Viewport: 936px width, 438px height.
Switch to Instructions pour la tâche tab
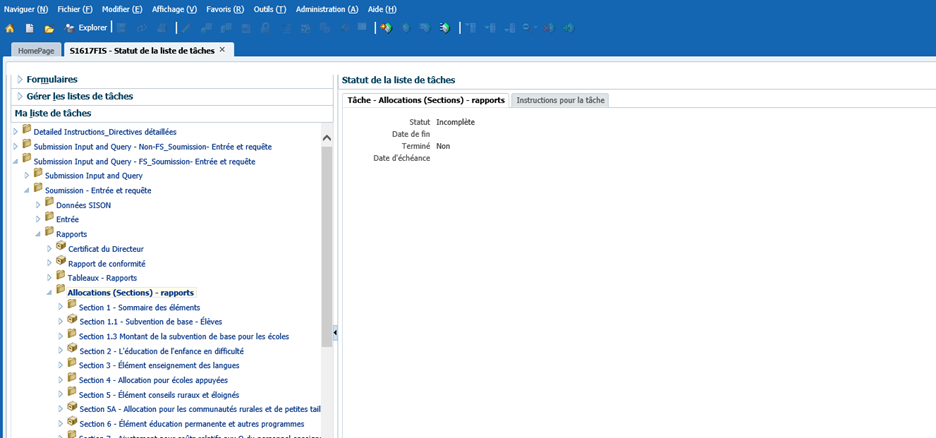coord(561,100)
